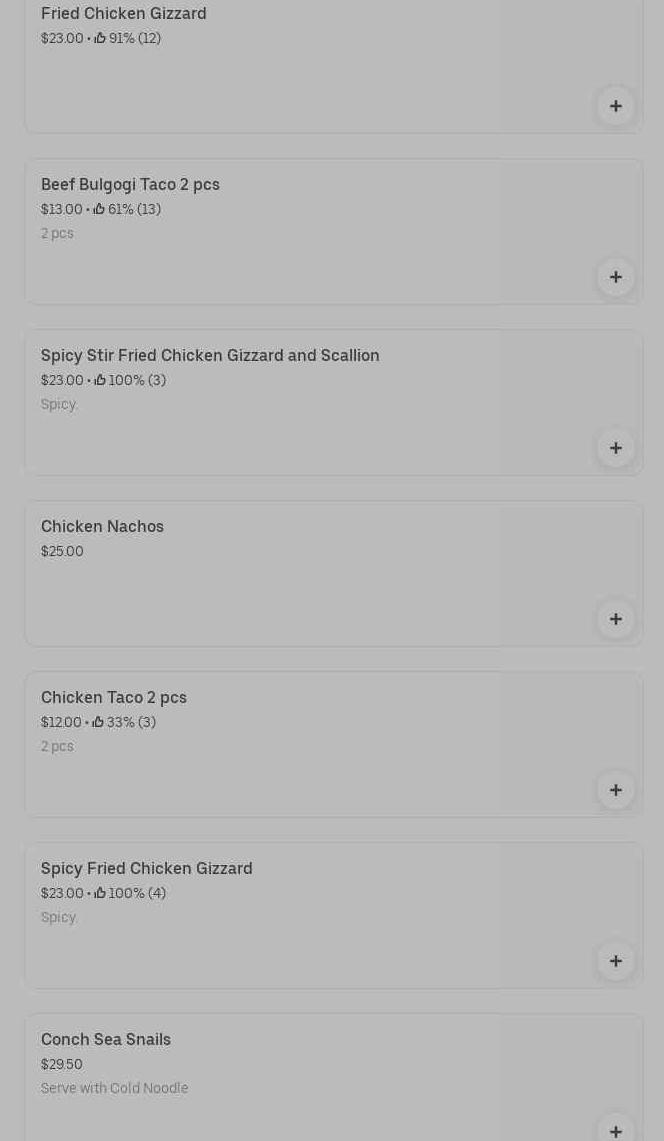Add Spicy Fried Chicken Gizzard to cart
Image resolution: width=664 pixels, height=1141 pixels.
pos(615,961)
